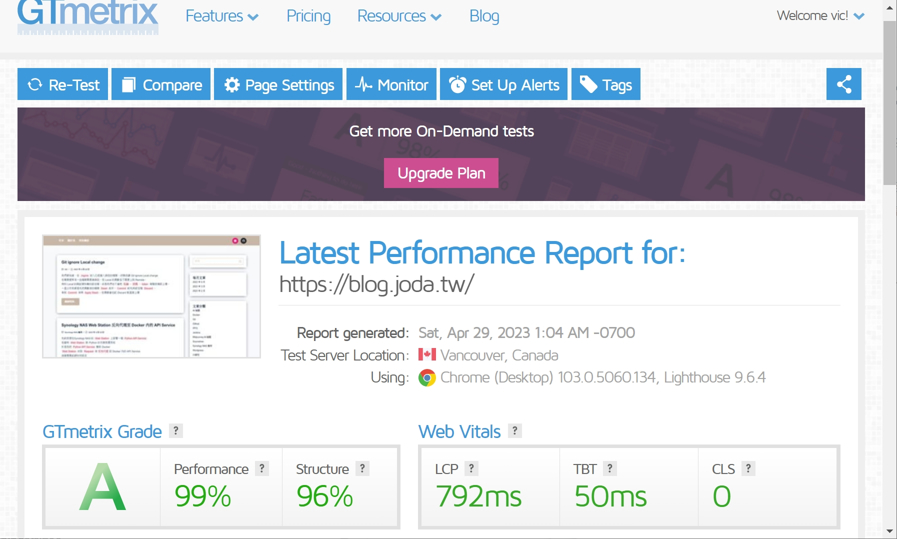Open the Welcome vic! account dropdown
This screenshot has height=539, width=897.
pyautogui.click(x=820, y=15)
